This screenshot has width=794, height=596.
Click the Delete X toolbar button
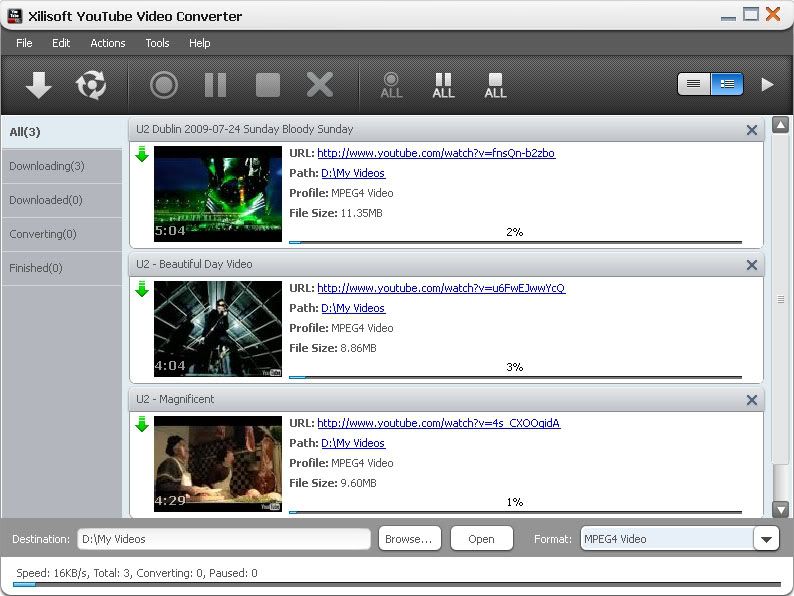coord(320,85)
